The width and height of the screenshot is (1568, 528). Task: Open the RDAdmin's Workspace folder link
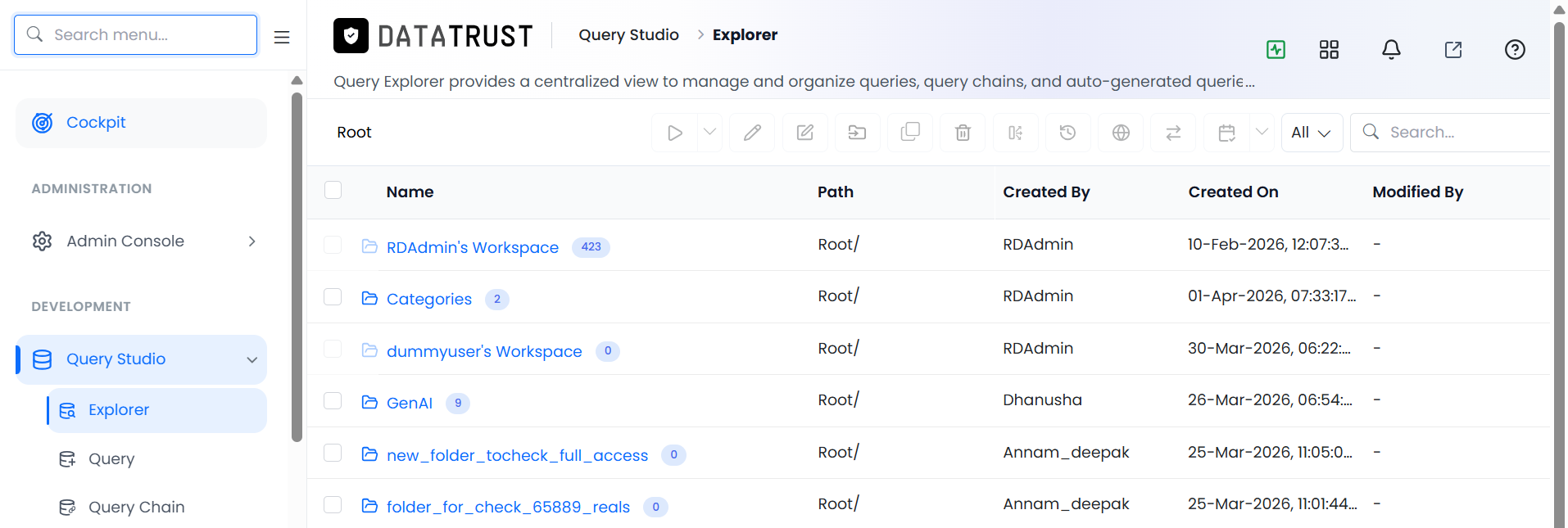[x=473, y=247]
